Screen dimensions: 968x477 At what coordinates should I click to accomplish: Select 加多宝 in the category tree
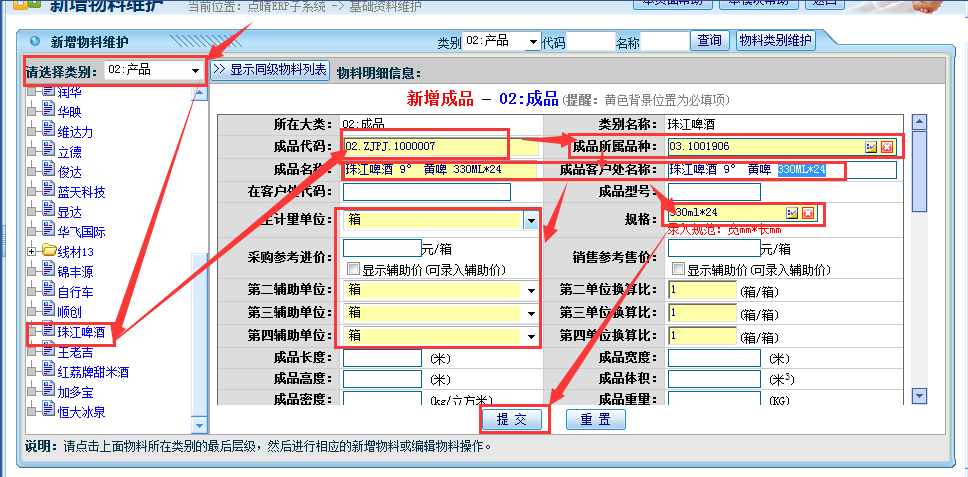(75, 391)
